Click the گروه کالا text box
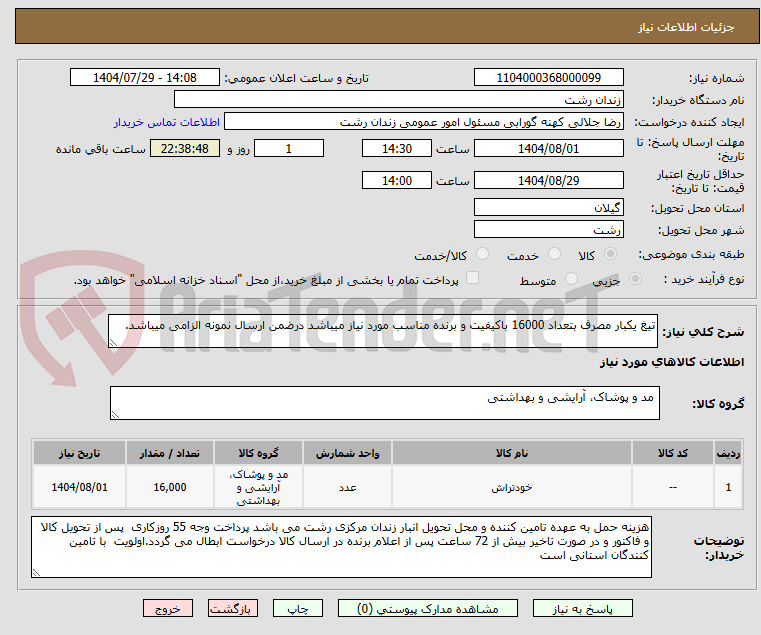 pyautogui.click(x=385, y=403)
